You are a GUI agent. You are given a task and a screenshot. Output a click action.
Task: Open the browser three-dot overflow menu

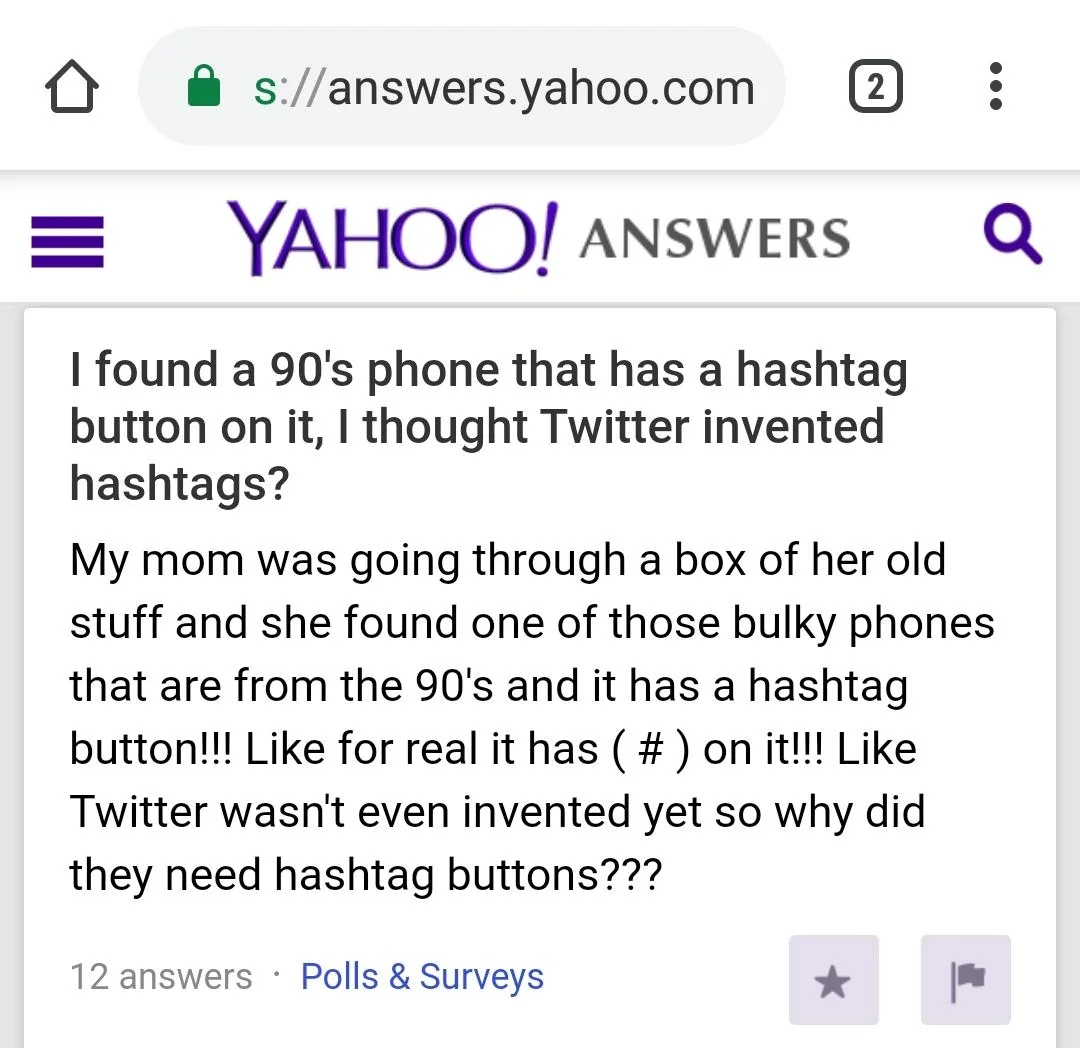[996, 87]
